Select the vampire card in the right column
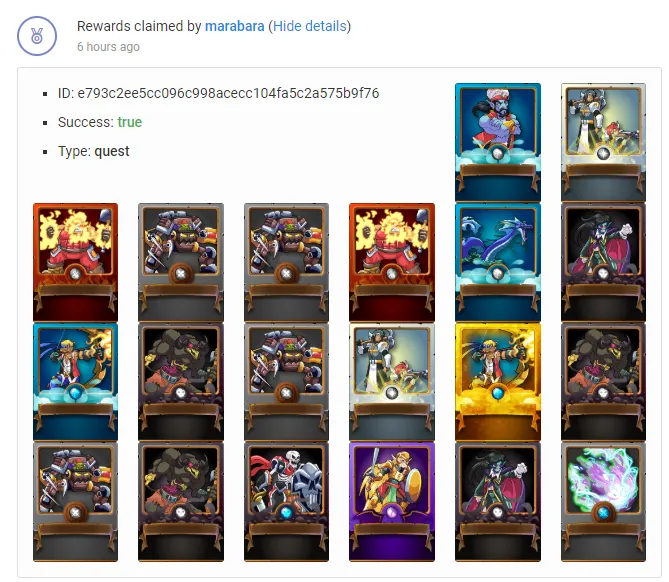The height and width of the screenshot is (582, 669). coord(603,262)
